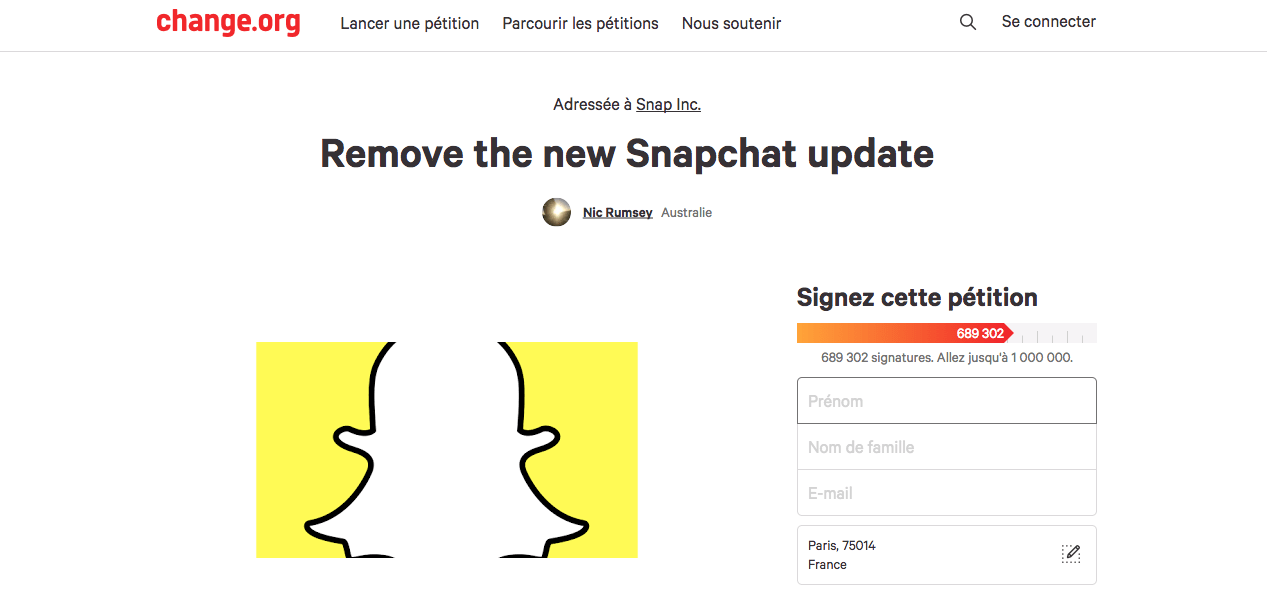Image resolution: width=1267 pixels, height=594 pixels.
Task: Click the Remove the new Snapchat update title
Action: (x=627, y=154)
